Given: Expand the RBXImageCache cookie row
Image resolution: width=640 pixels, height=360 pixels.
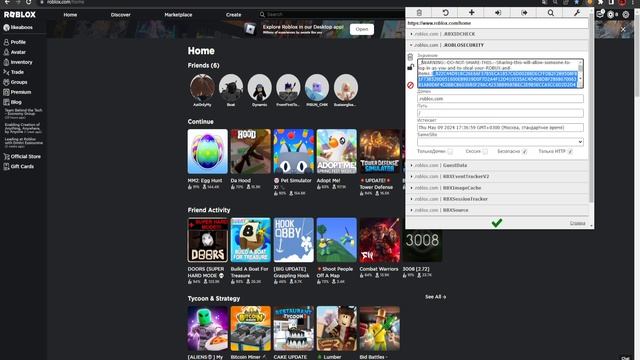Looking at the screenshot, I should pos(498,188).
